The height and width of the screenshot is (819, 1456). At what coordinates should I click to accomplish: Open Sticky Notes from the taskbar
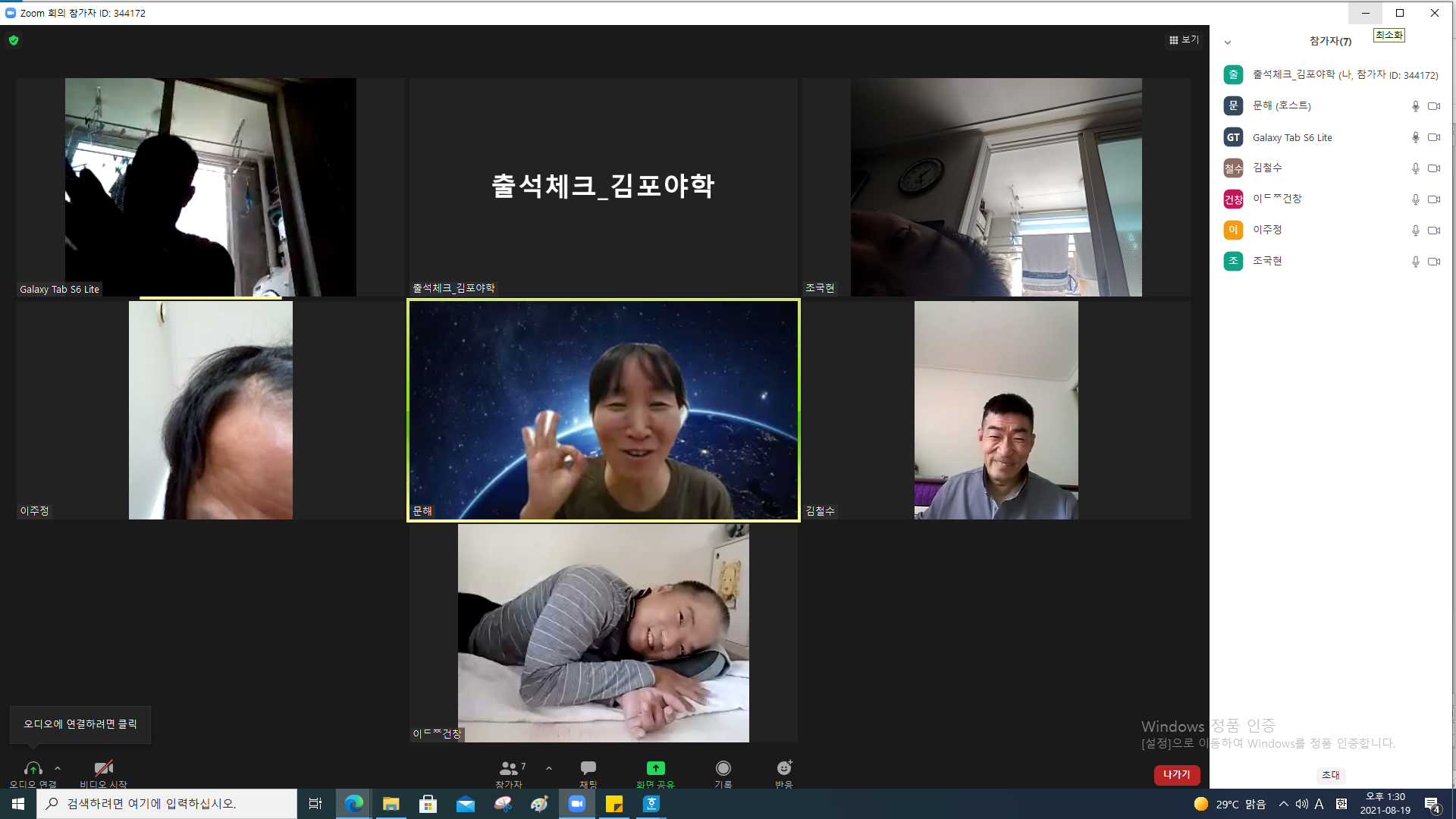[x=614, y=804]
